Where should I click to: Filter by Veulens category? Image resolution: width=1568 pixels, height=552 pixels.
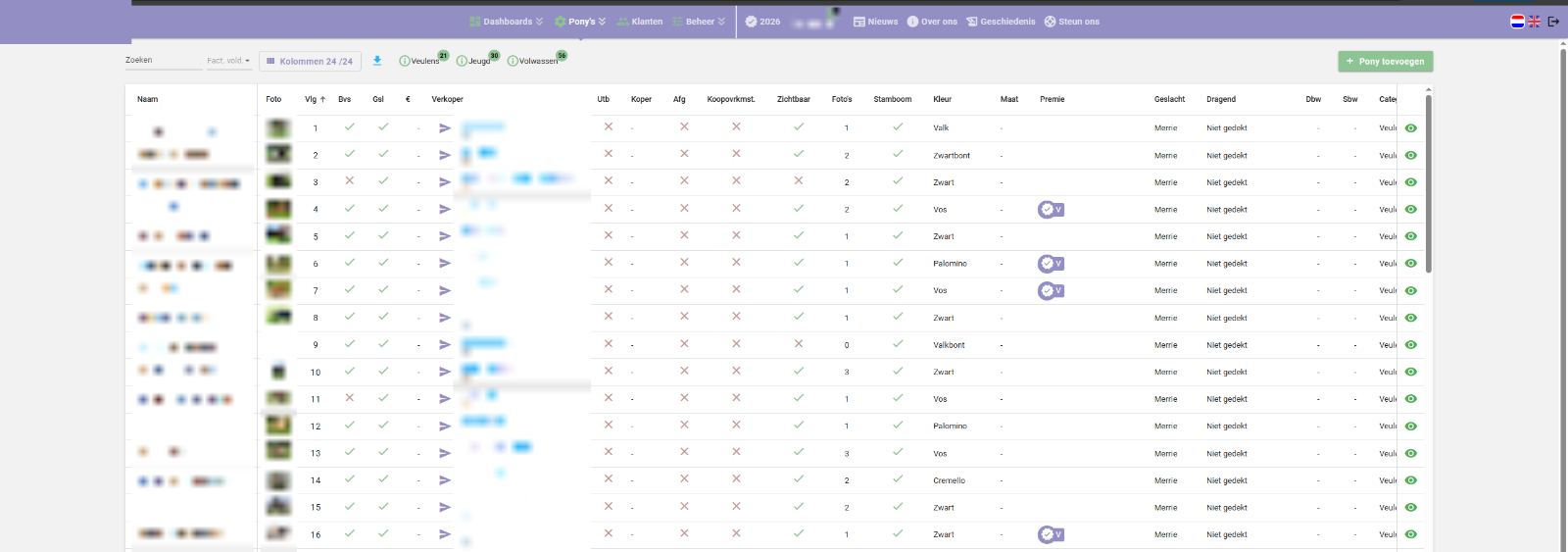425,61
